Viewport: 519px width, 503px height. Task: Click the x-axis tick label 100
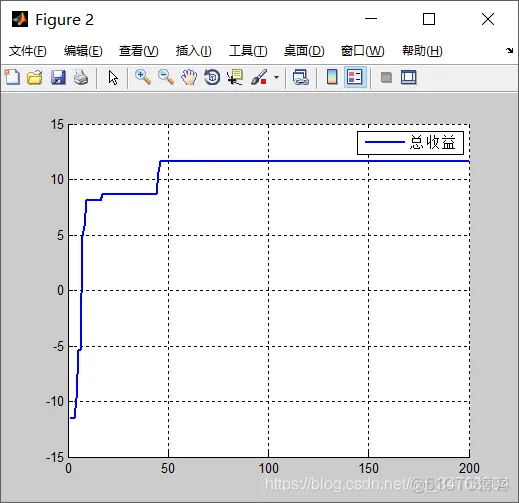(x=268, y=468)
